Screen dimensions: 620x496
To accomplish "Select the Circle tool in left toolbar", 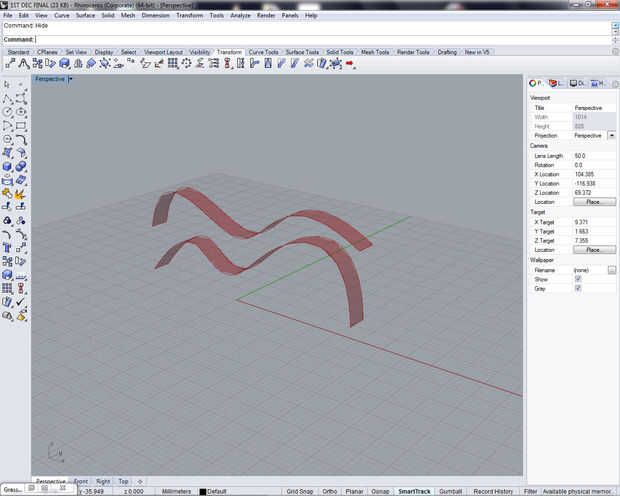I will pyautogui.click(x=7, y=112).
